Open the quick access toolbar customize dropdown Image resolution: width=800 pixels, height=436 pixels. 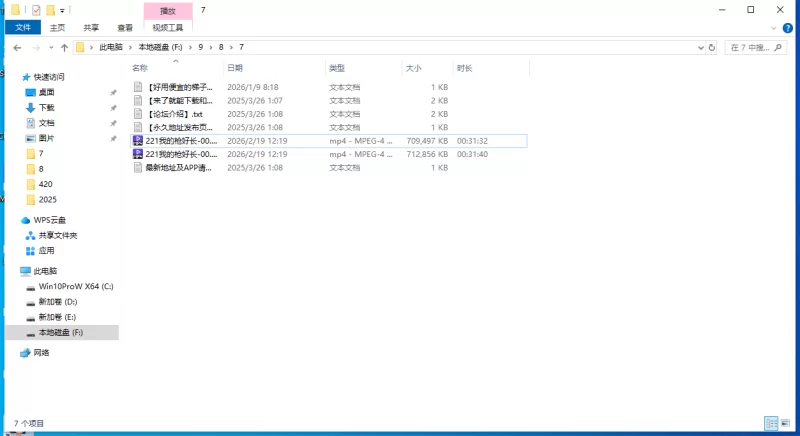[x=62, y=10]
